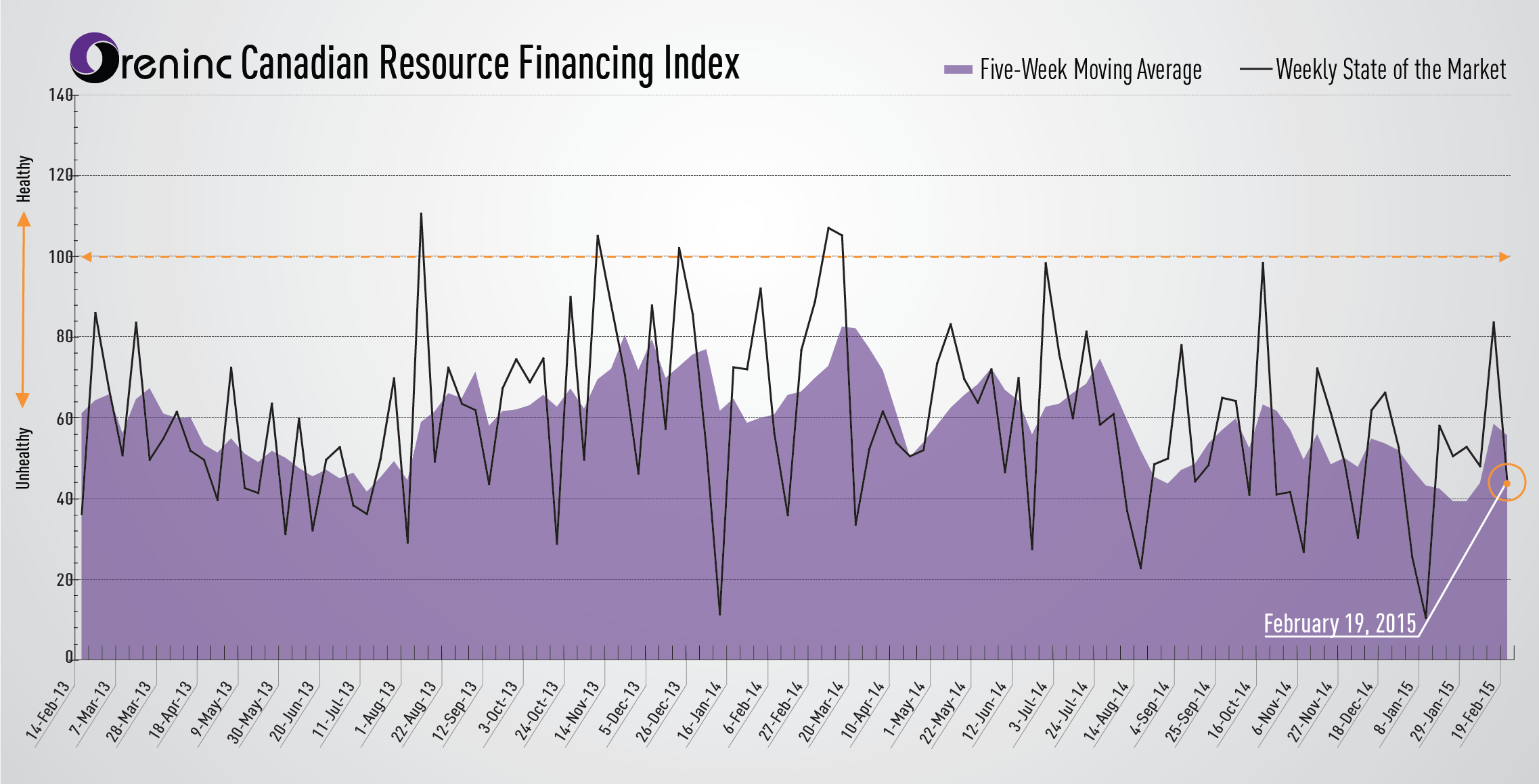
Task: Click the 'Unhealthy' axis label
Action: point(24,458)
